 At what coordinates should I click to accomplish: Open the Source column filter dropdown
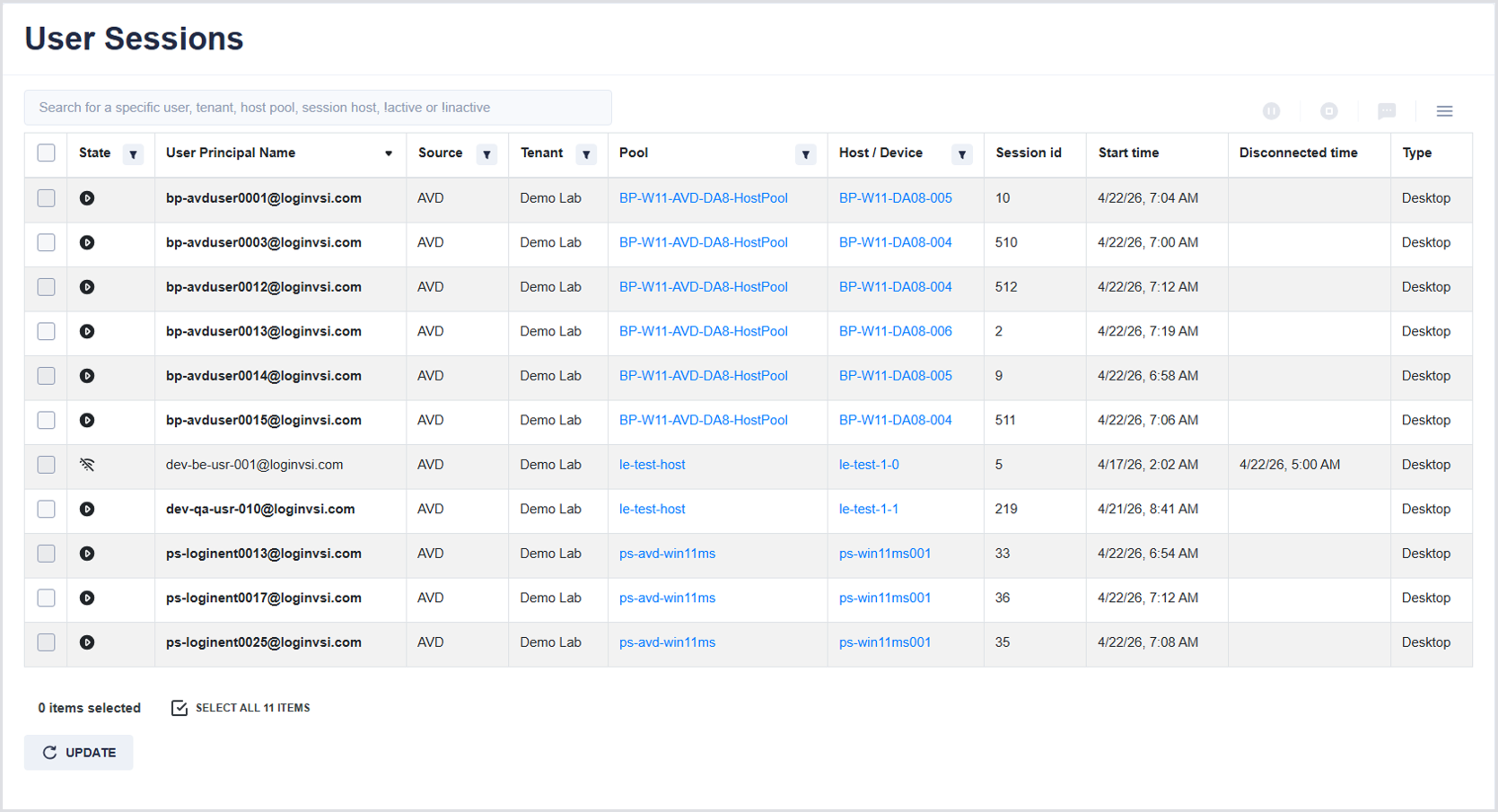pyautogui.click(x=486, y=154)
